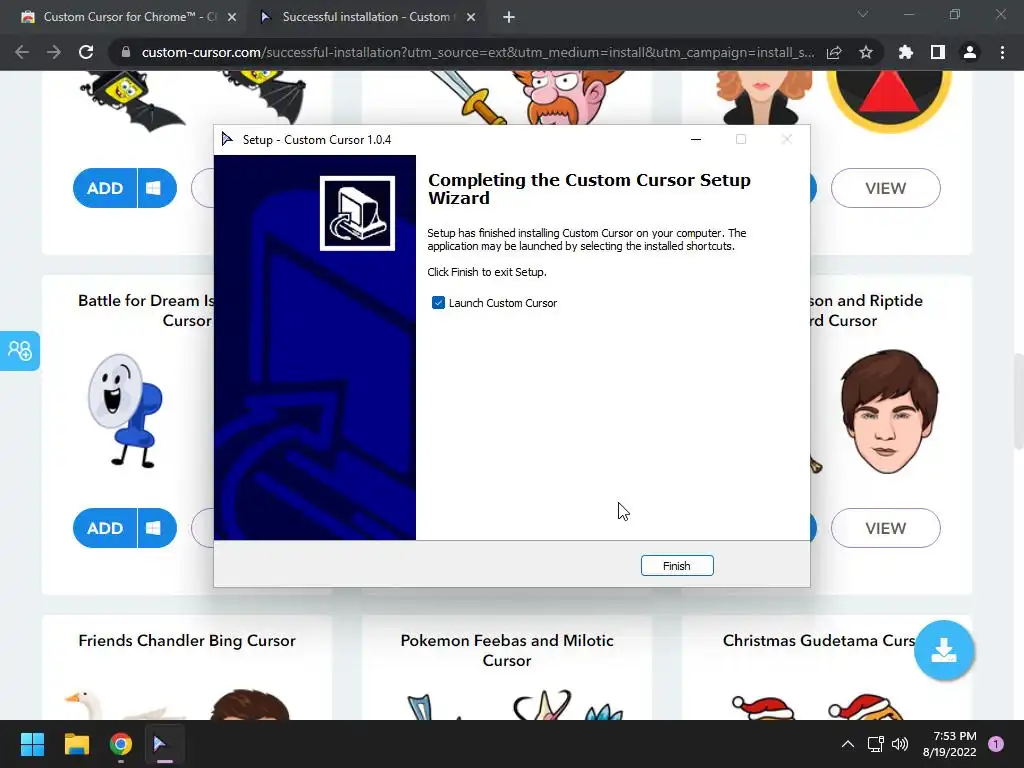1024x768 pixels.
Task: Click Battle for Dream Island cursor image
Action: (125, 411)
